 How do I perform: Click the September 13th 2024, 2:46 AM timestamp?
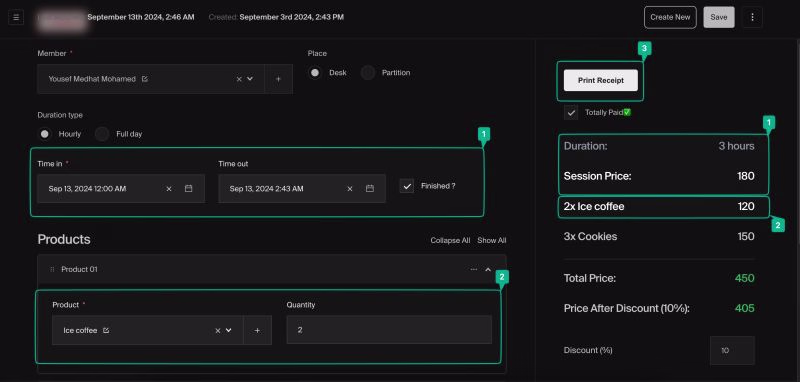tap(141, 17)
